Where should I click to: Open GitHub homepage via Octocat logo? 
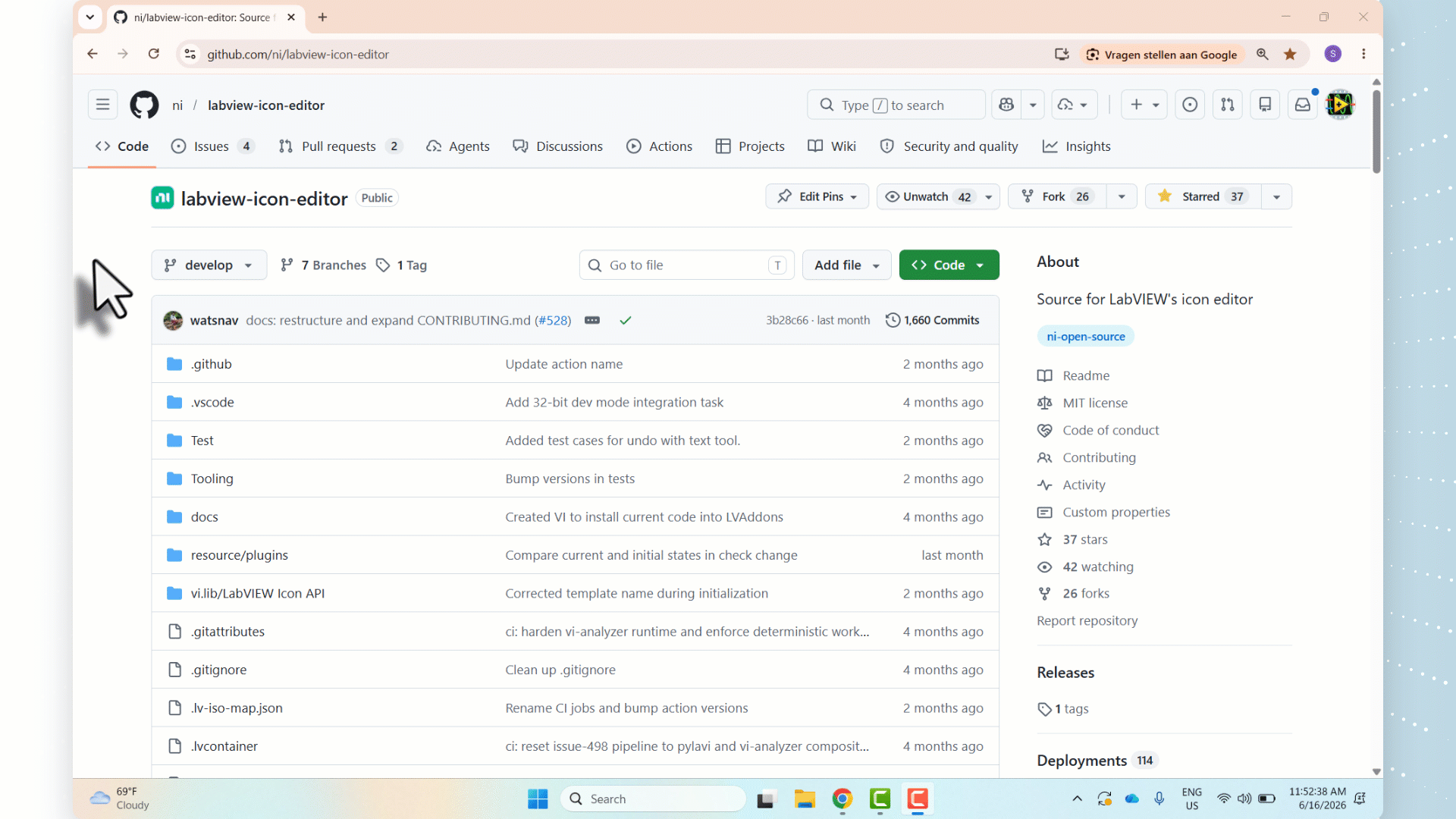144,105
